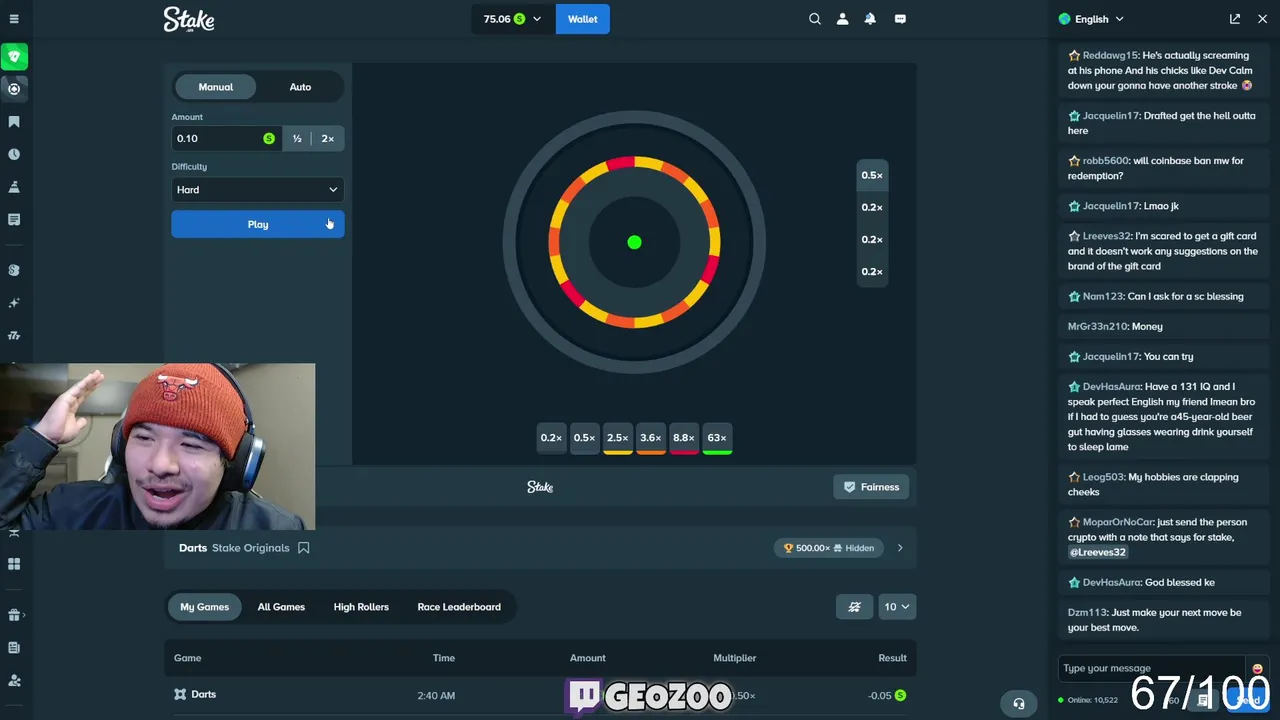Open the new releases sparkle icon

click(14, 303)
